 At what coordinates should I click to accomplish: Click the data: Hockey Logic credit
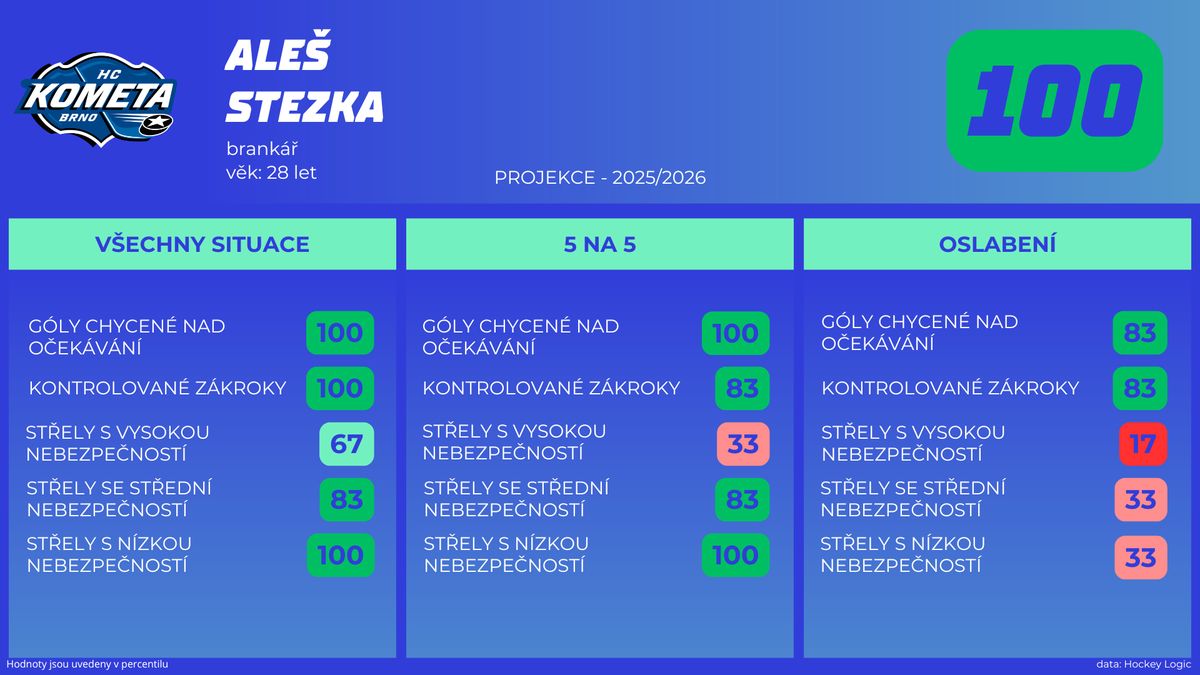tap(1144, 664)
